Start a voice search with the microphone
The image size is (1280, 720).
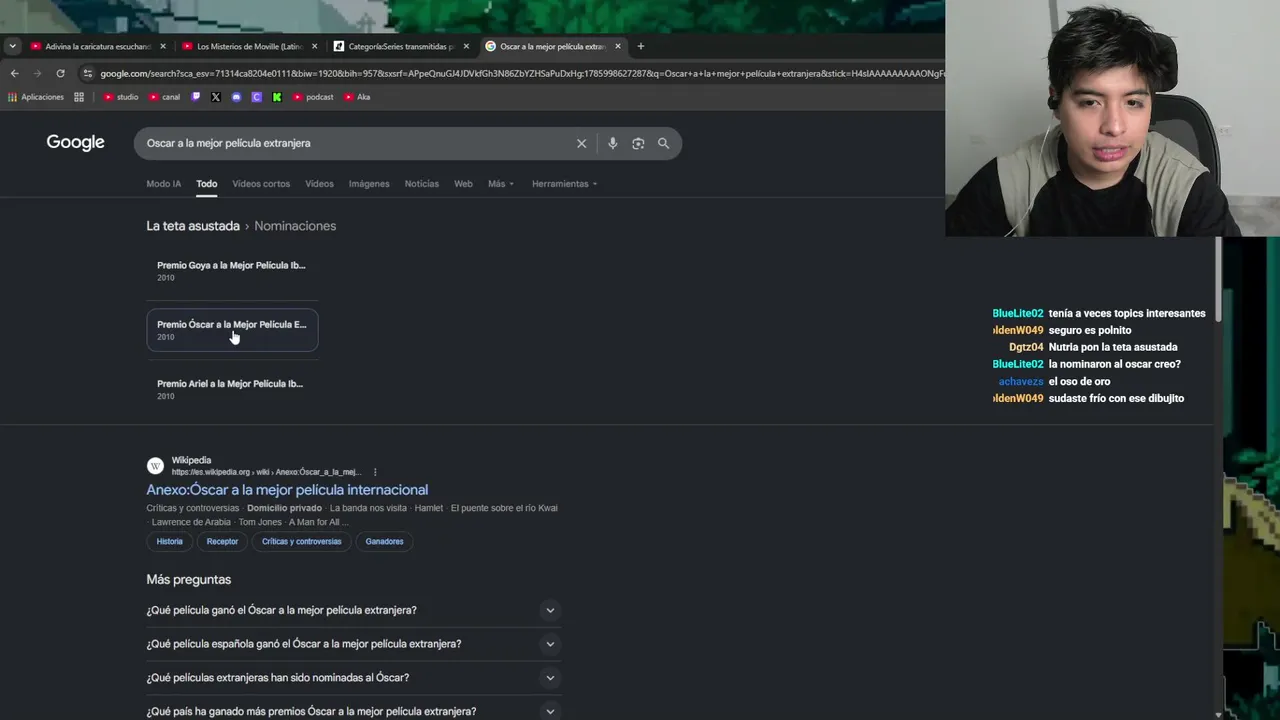tap(613, 143)
